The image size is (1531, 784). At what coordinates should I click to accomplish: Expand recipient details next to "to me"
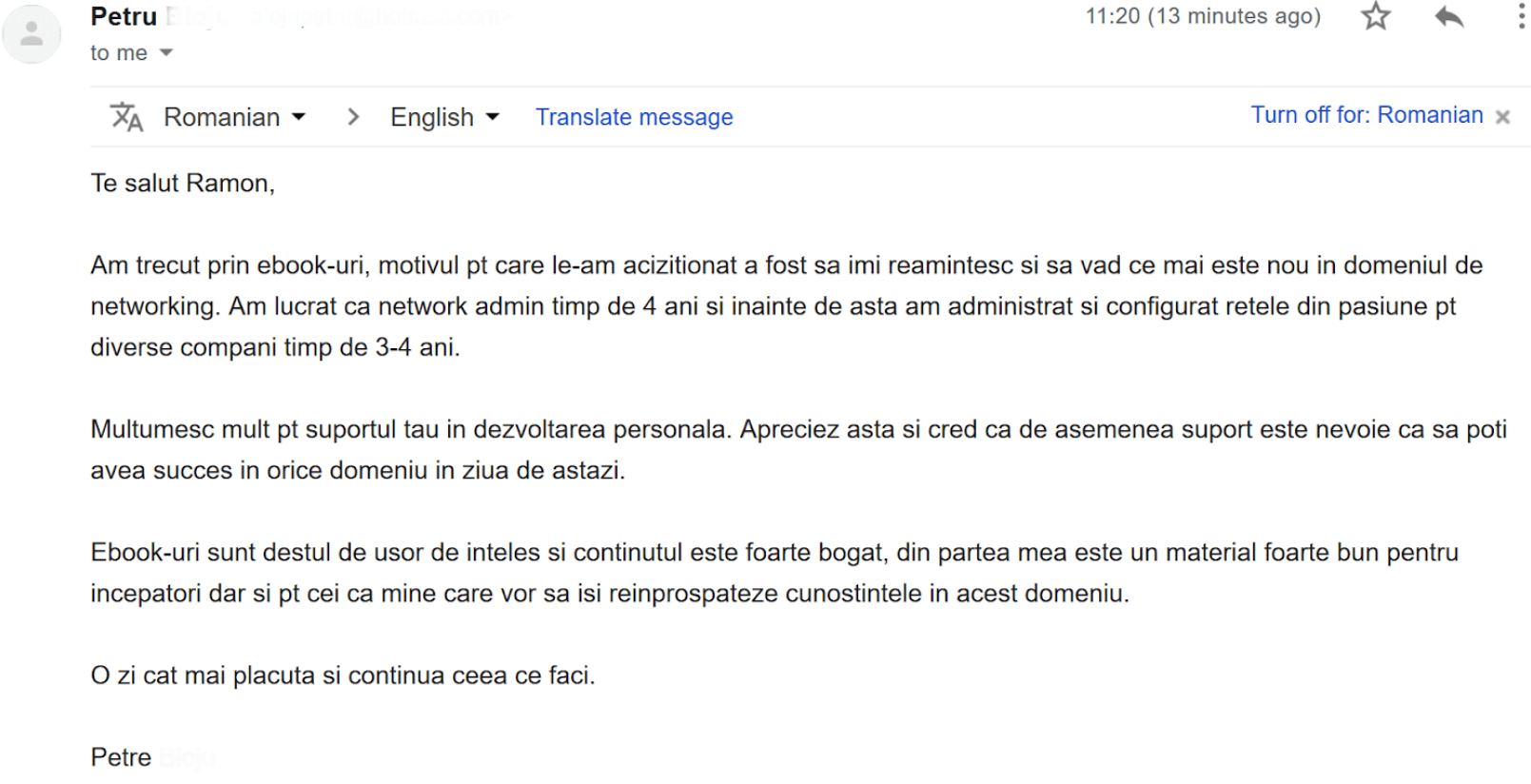(167, 53)
